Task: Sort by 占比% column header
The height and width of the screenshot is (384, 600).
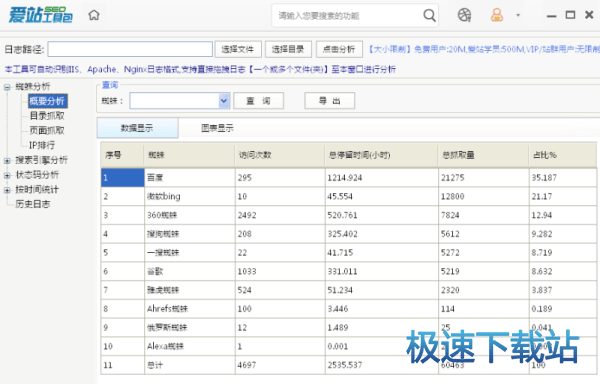Action: point(562,155)
